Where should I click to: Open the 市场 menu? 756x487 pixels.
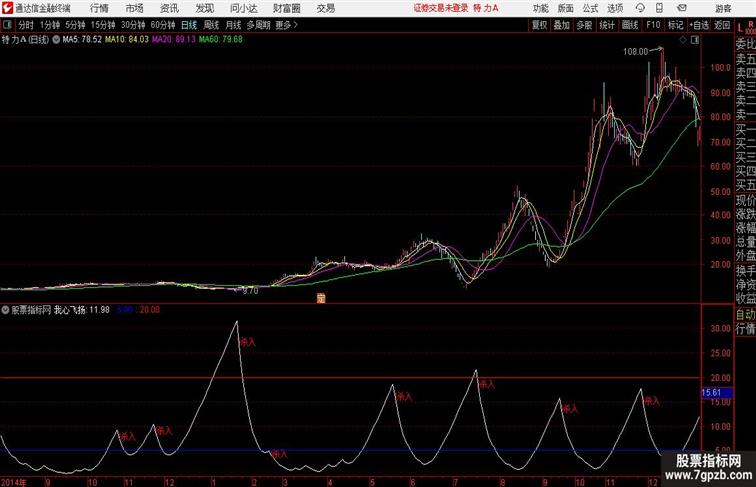pyautogui.click(x=135, y=8)
